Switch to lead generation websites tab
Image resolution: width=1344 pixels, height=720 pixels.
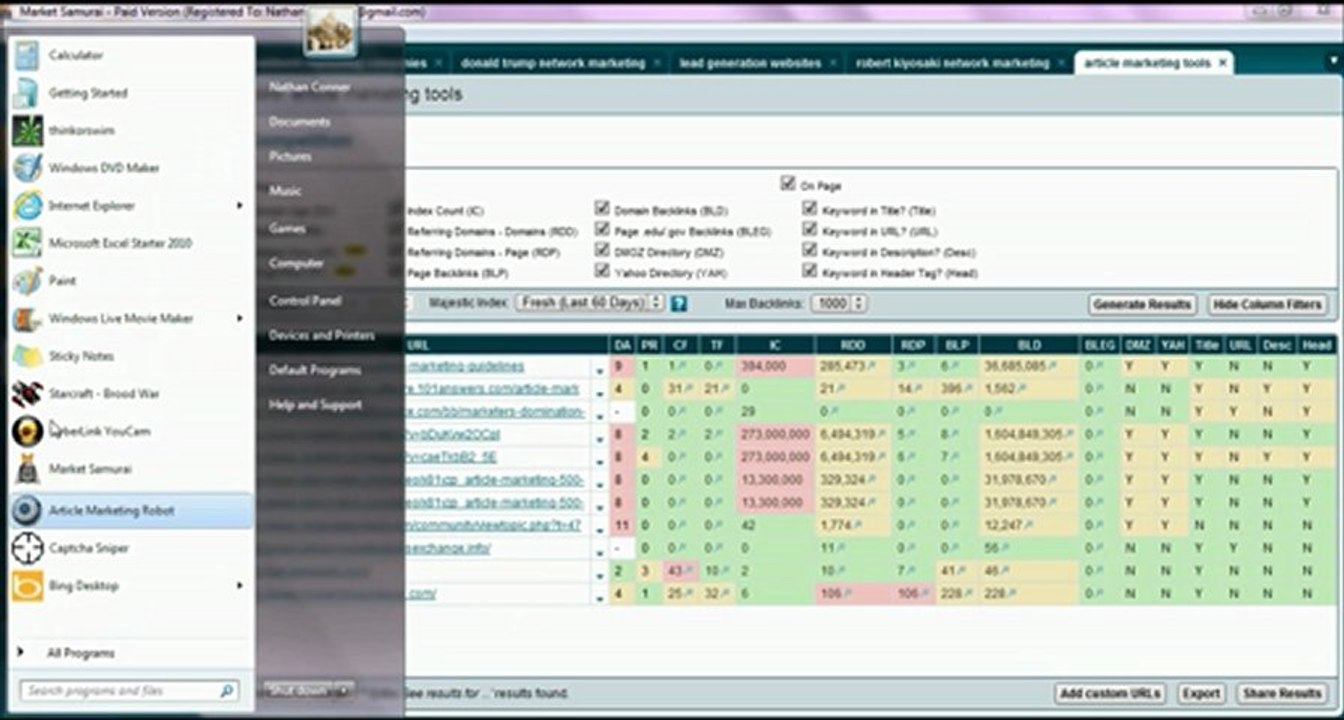point(750,63)
